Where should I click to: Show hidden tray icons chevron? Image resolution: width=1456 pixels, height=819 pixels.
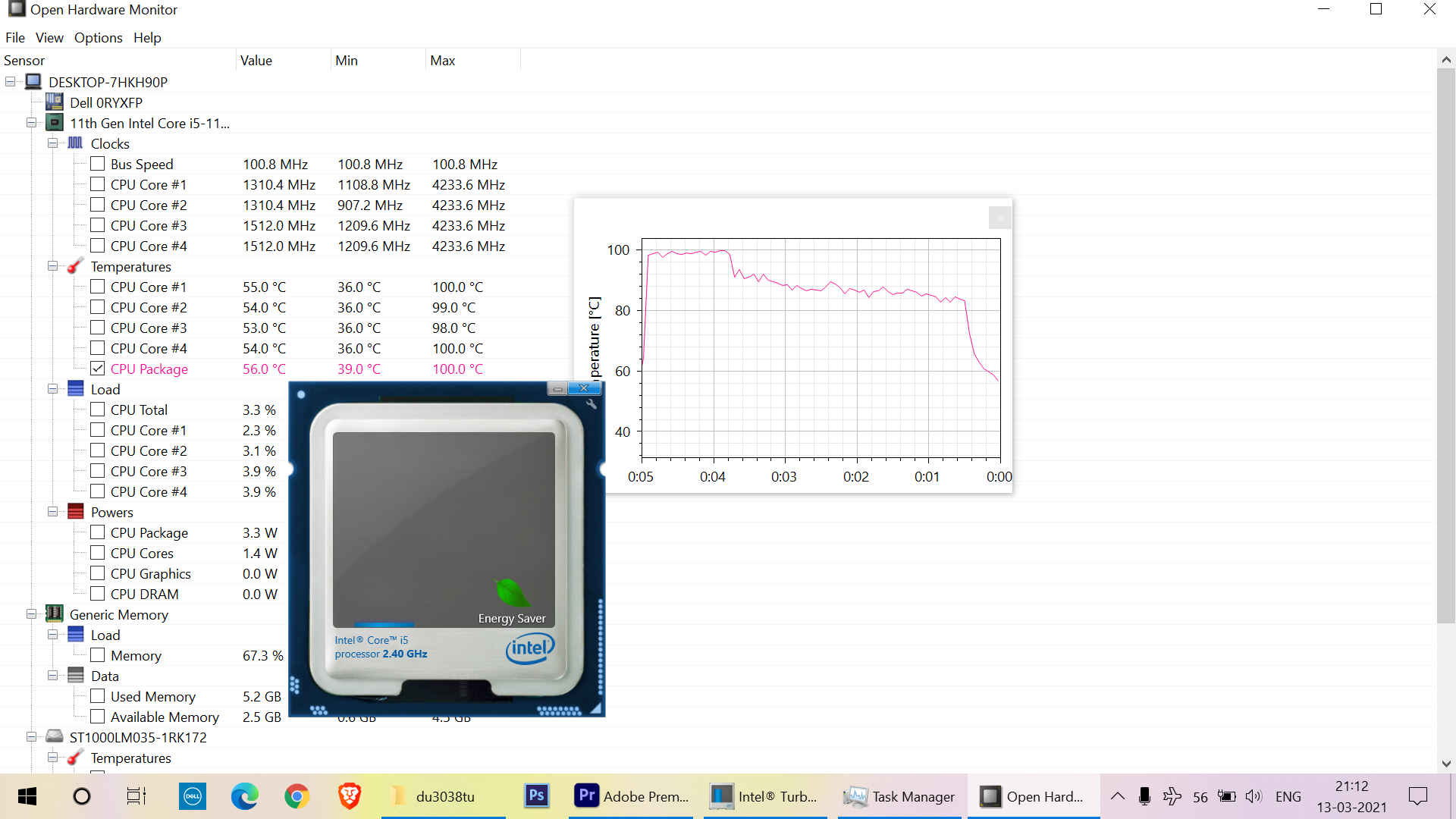pyautogui.click(x=1118, y=796)
